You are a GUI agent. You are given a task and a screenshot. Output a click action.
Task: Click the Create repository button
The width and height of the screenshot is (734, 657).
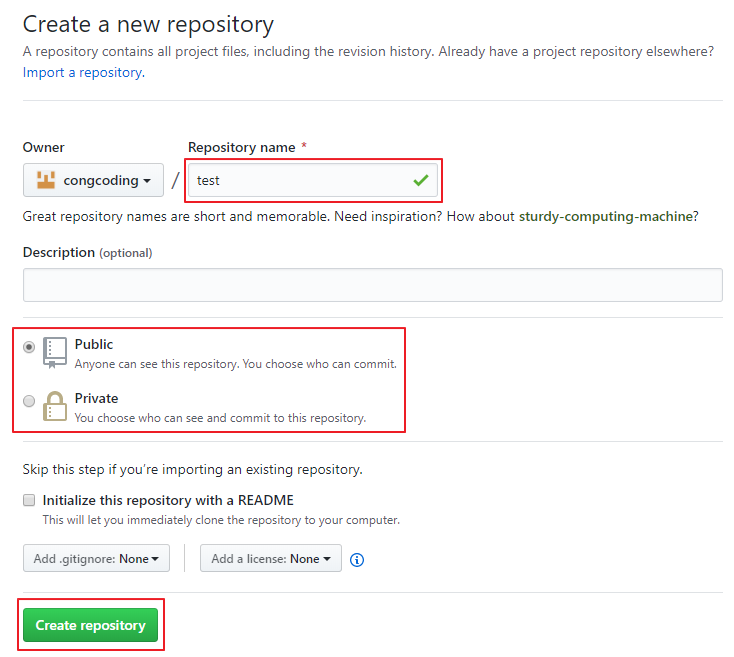click(x=90, y=625)
